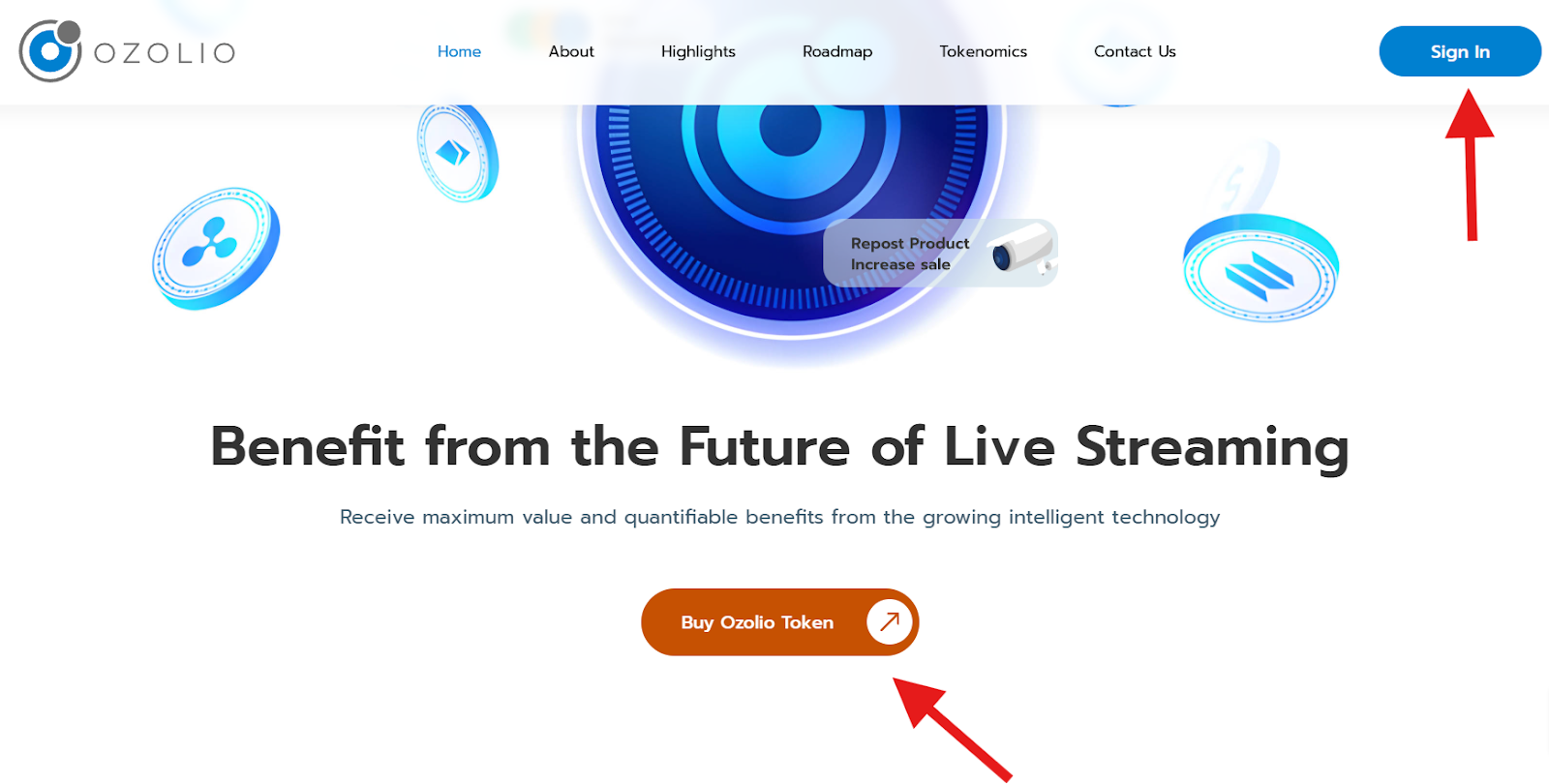The height and width of the screenshot is (784, 1549).
Task: Click the Repost Product Increase sale card
Action: click(940, 253)
